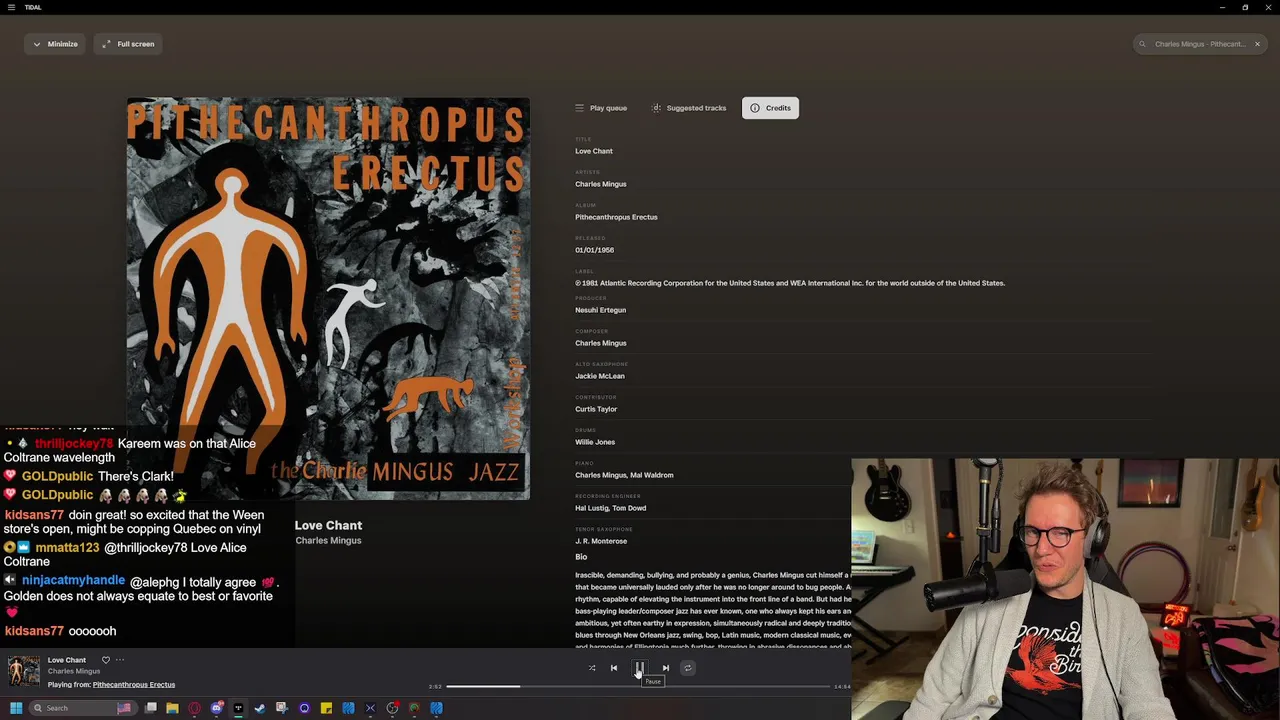
Task: Open the yellow Sticky Notes taskbar icon
Action: [326, 708]
